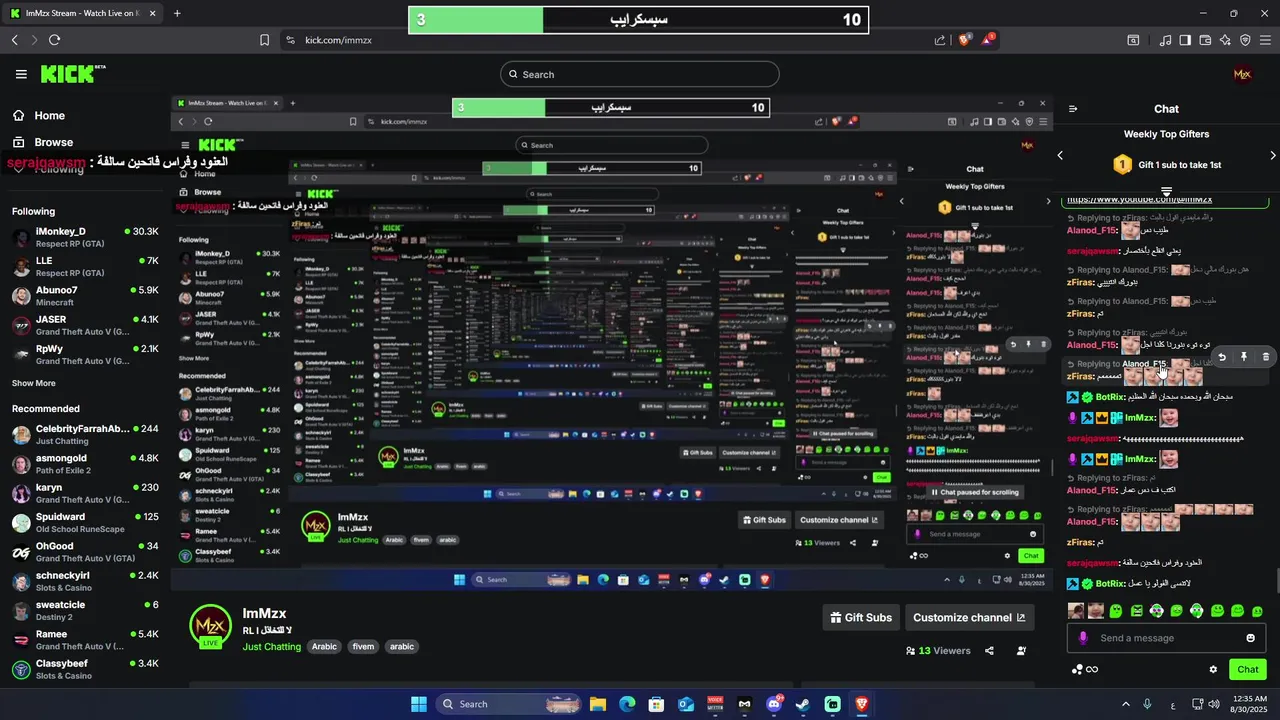Go back using browser back arrow
Image resolution: width=1280 pixels, height=720 pixels.
tap(14, 40)
